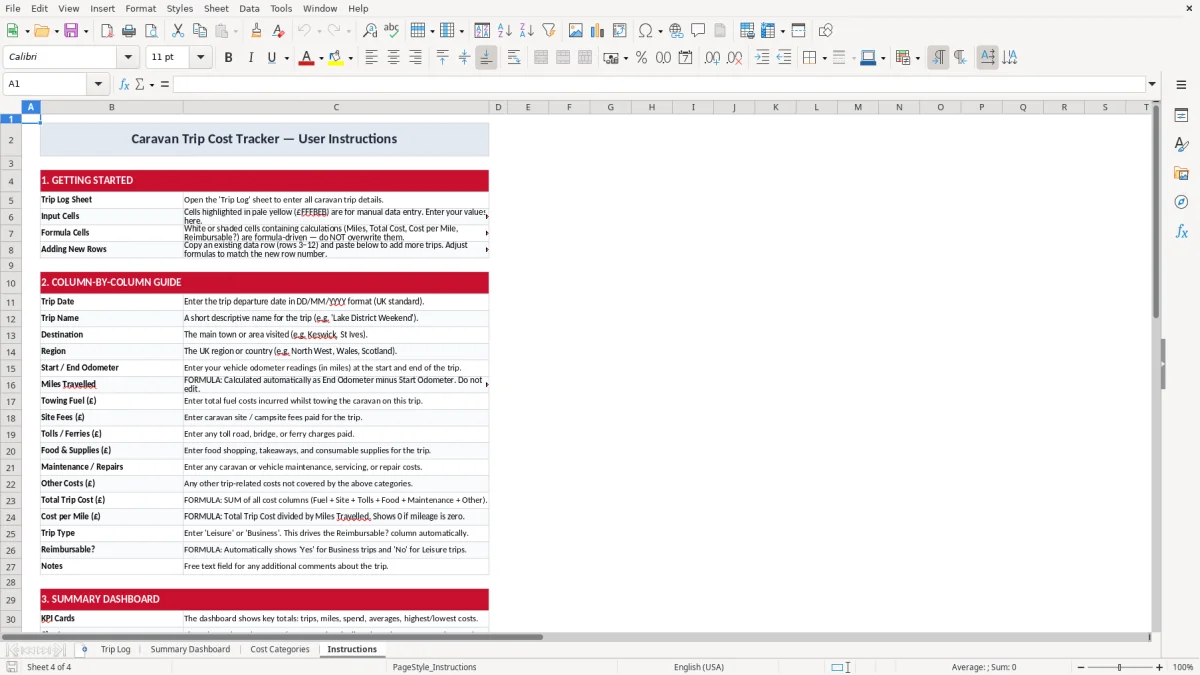This screenshot has width=1200, height=675.
Task: Expand the formula bar
Action: point(1152,84)
